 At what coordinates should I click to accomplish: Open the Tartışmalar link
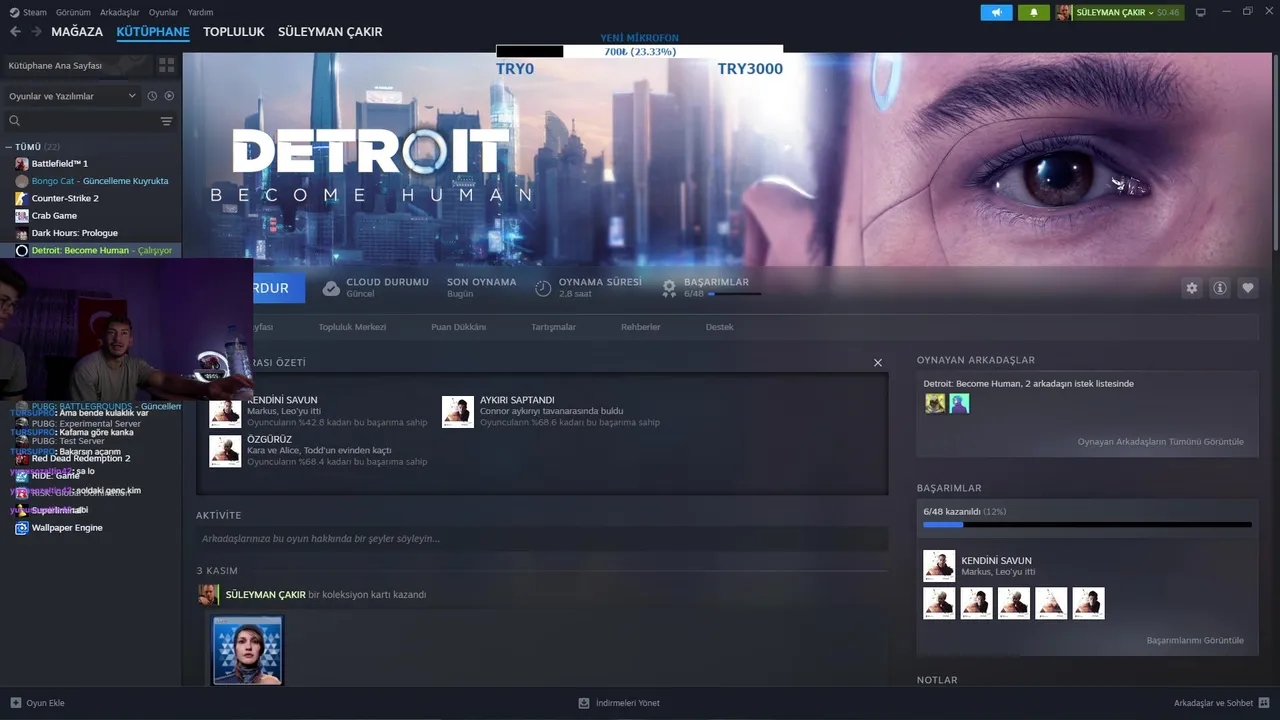(x=553, y=327)
